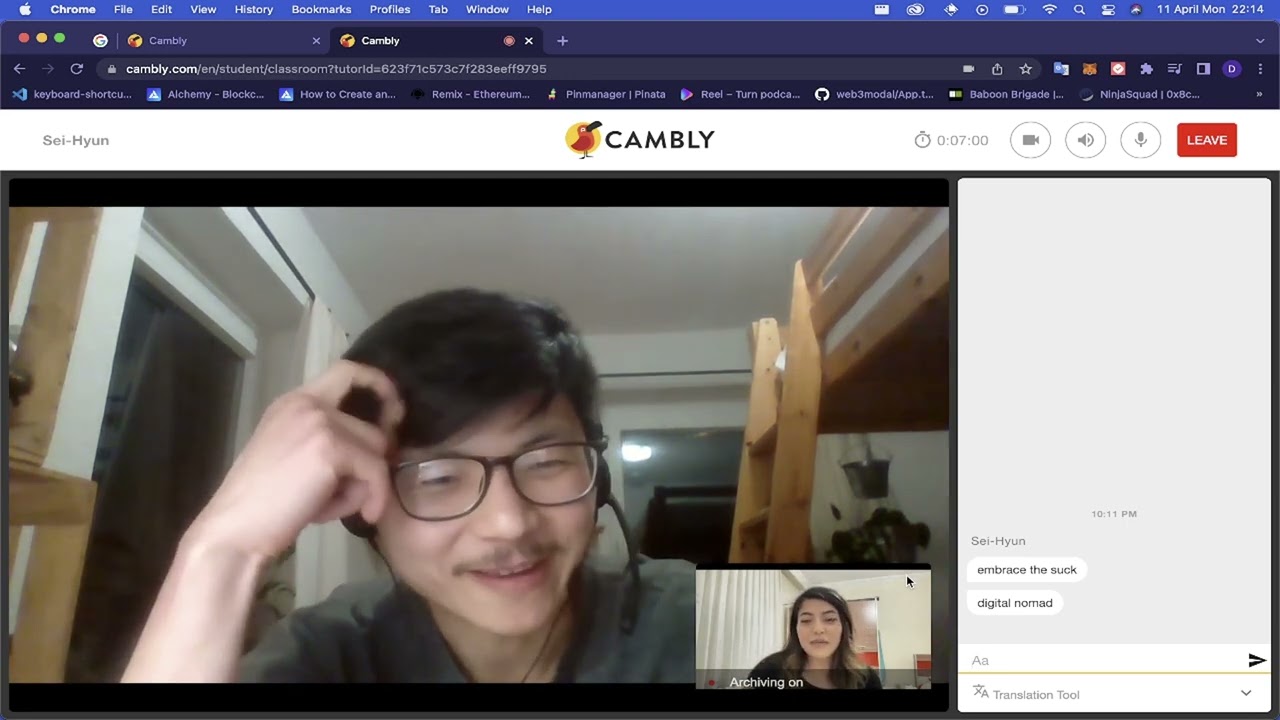Select the "embrace the suck" chat message
Viewport: 1280px width, 720px height.
pos(1027,570)
